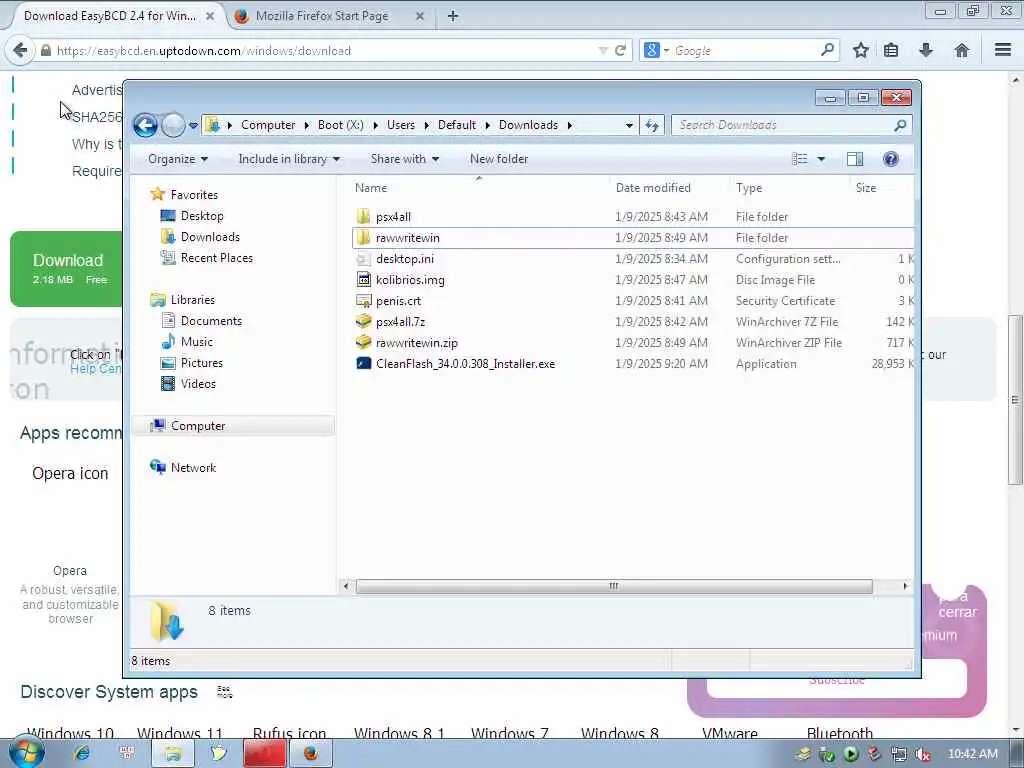
Task: Click the Explorer forward navigation arrow
Action: coord(173,125)
